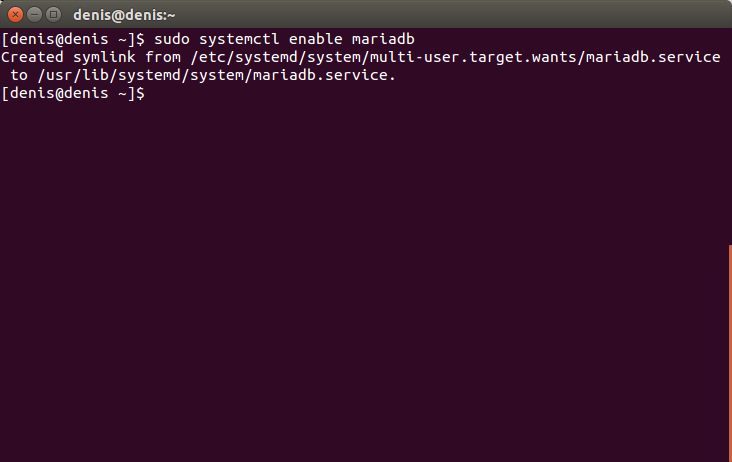Image resolution: width=732 pixels, height=462 pixels.
Task: Click the word Created in output
Action: point(32,57)
